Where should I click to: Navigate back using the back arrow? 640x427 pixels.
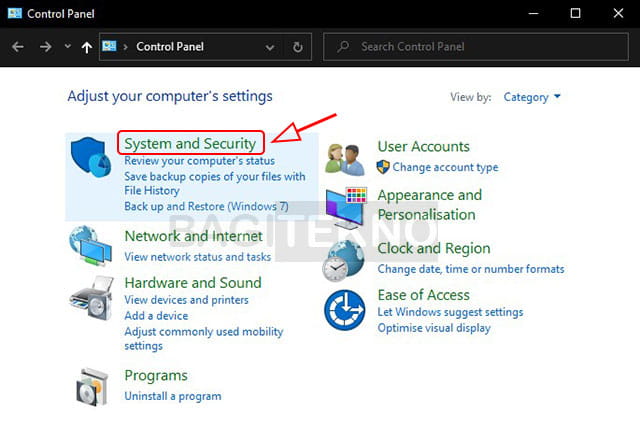pyautogui.click(x=18, y=47)
